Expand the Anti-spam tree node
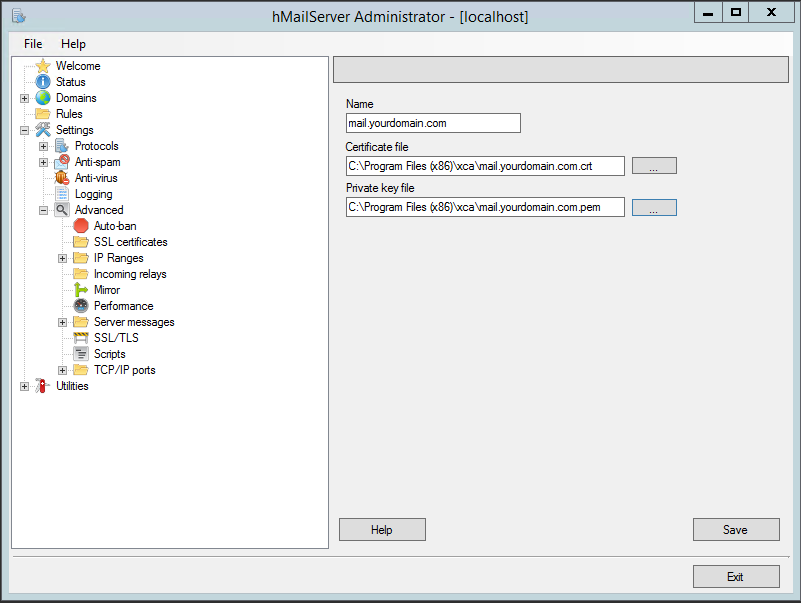Image resolution: width=801 pixels, height=603 pixels. [x=43, y=163]
